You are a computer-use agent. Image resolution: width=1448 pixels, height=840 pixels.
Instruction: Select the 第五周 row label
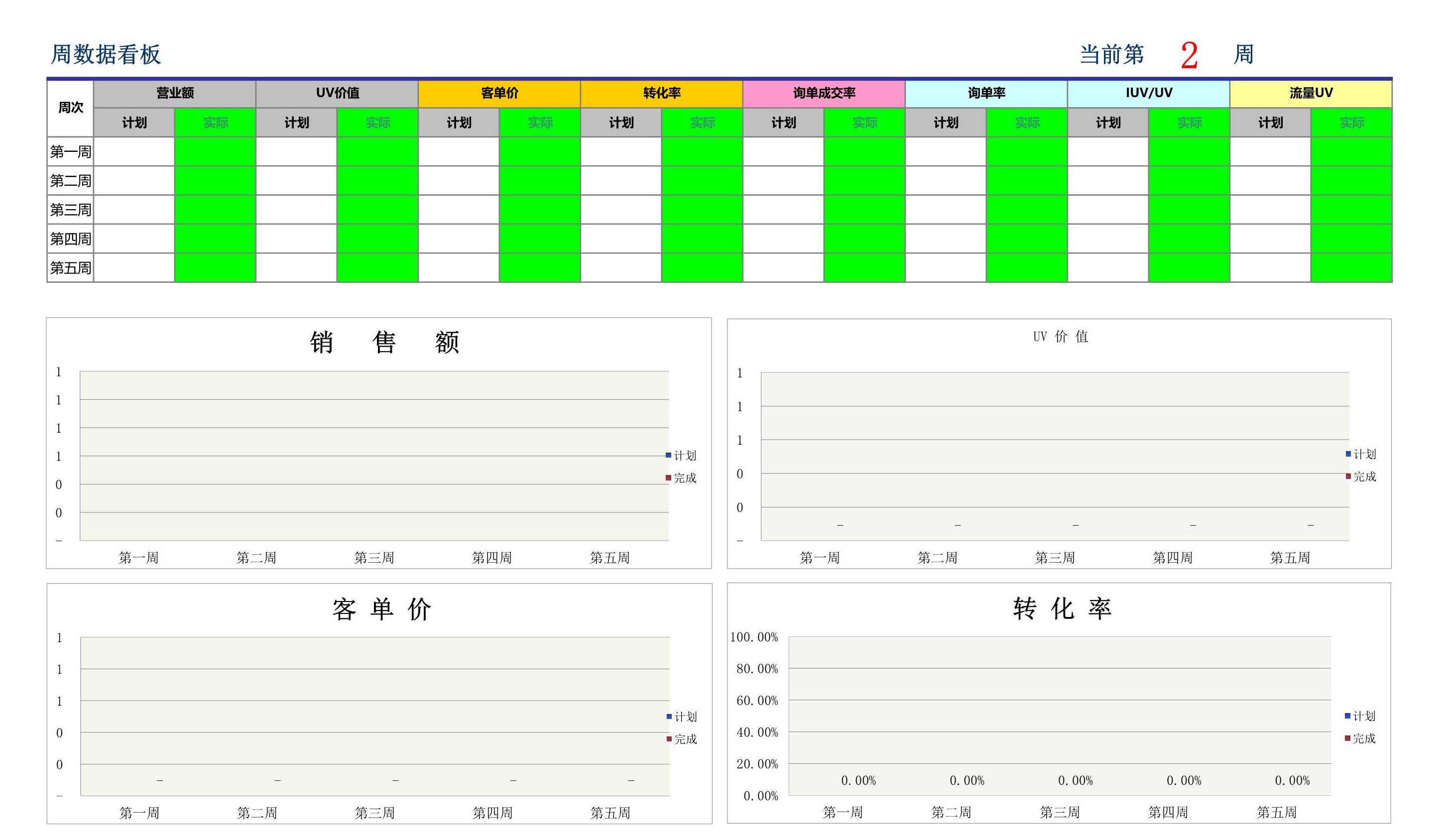(70, 267)
